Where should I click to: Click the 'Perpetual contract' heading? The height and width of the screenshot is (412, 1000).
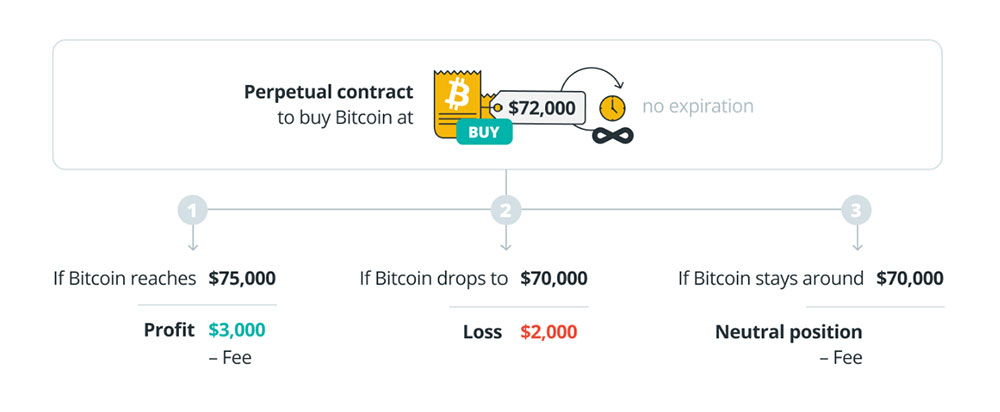click(x=328, y=92)
